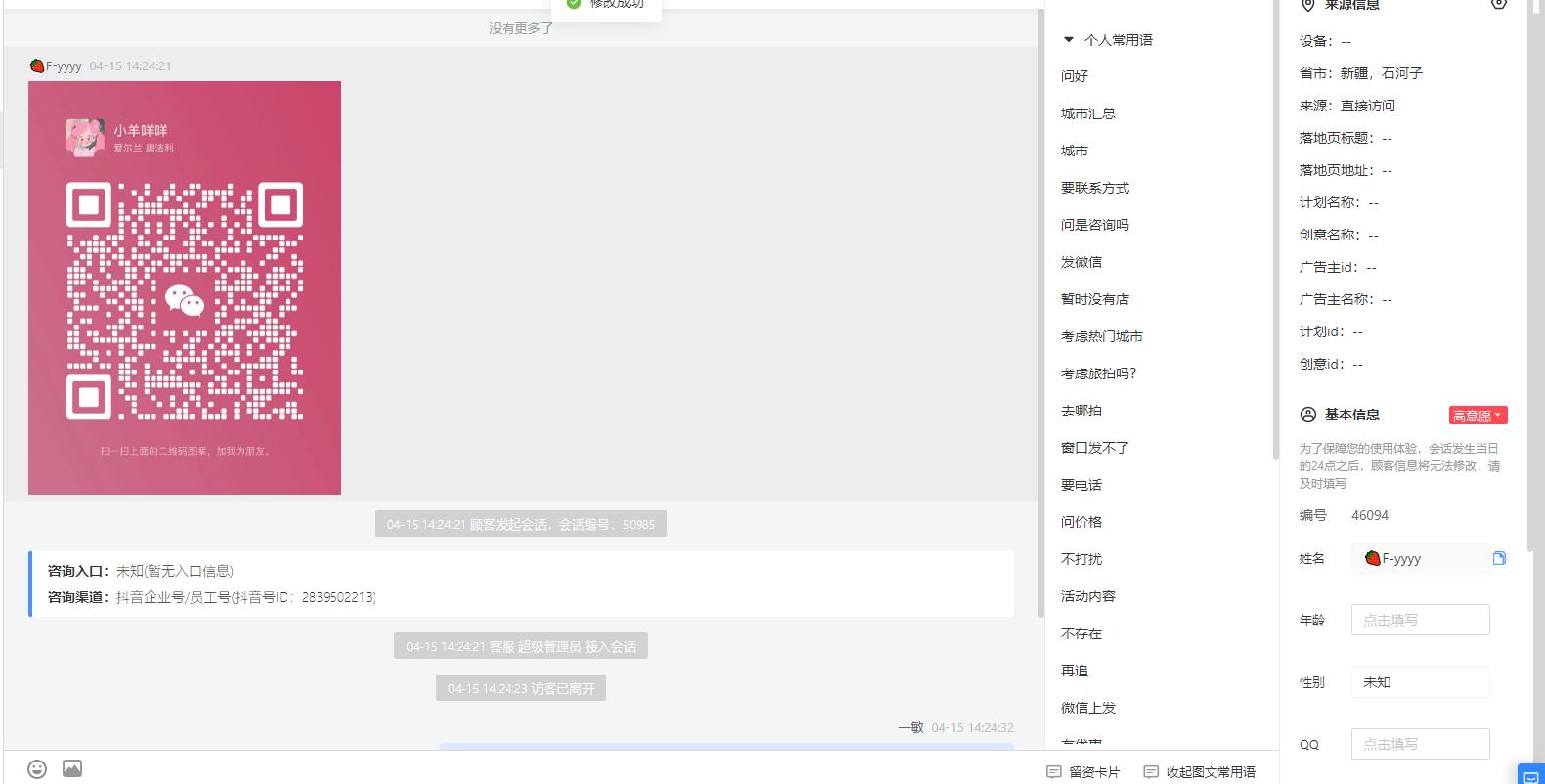Click the 顾客发起会话 session number notice
Screen dimensions: 1545x784
pos(521,524)
